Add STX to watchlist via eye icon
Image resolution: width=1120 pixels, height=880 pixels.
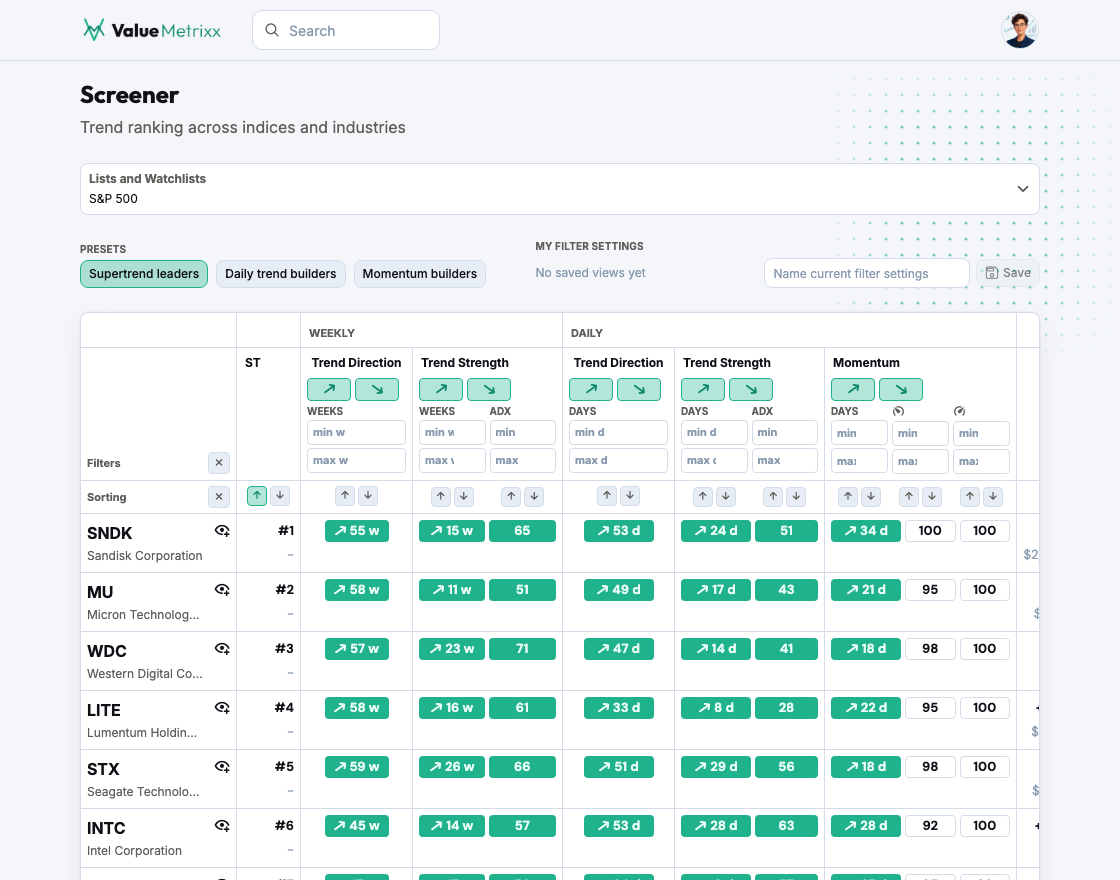click(222, 766)
